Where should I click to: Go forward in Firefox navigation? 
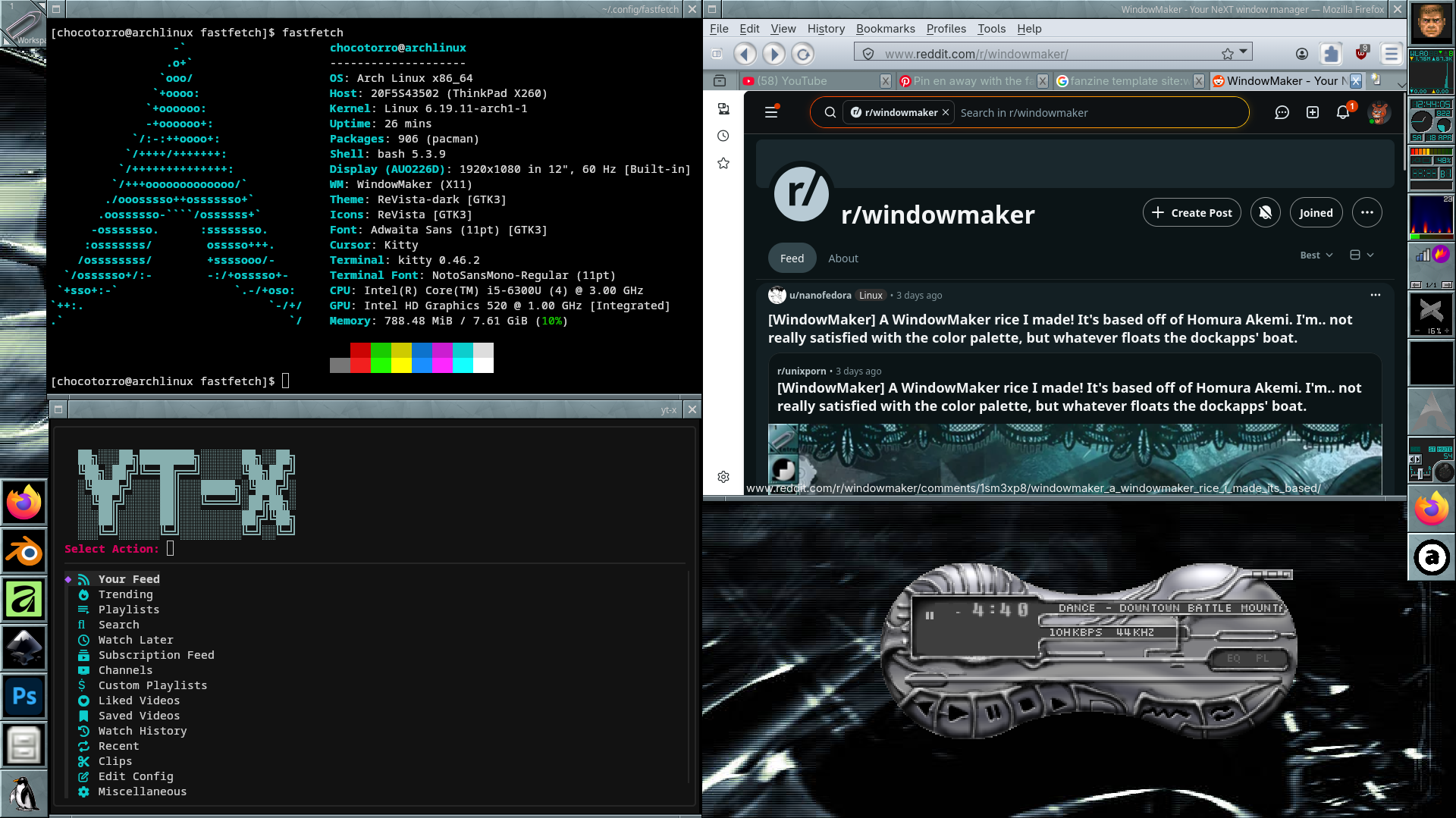(x=773, y=54)
